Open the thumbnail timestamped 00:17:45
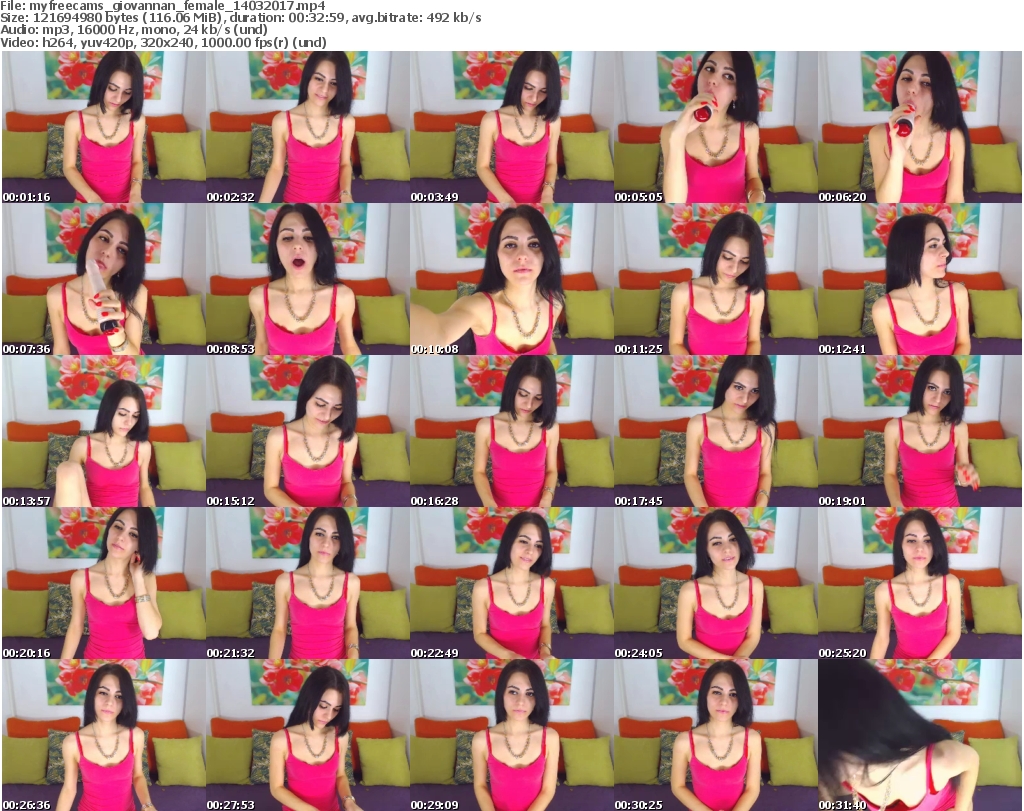This screenshot has width=1024, height=811. 716,432
